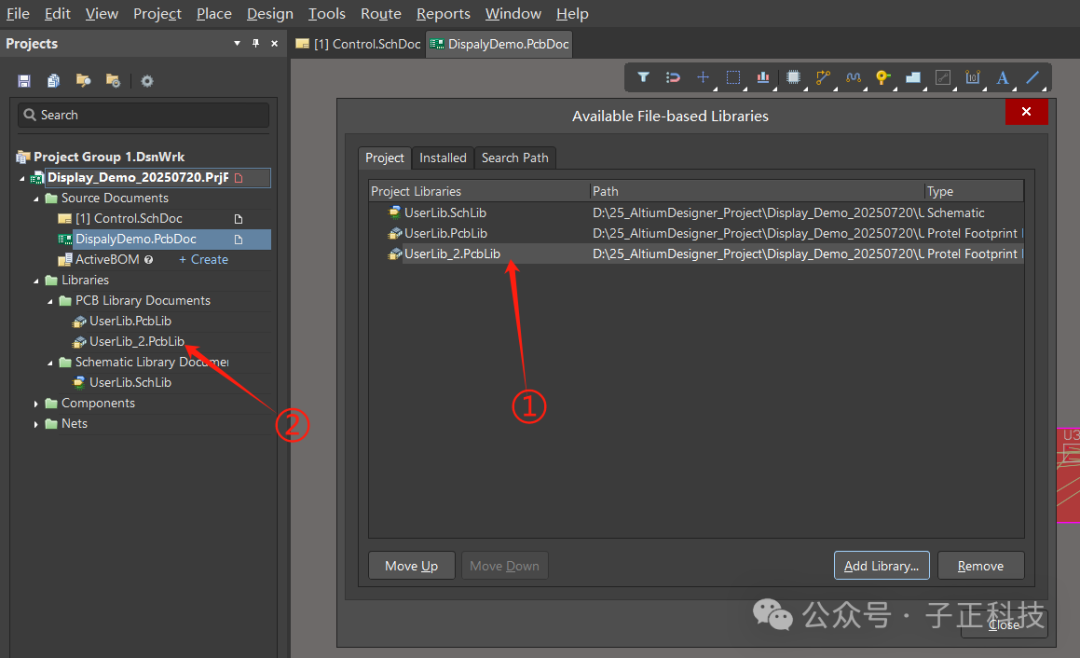Image resolution: width=1080 pixels, height=658 pixels.
Task: Open the Projects panel settings gear
Action: pyautogui.click(x=147, y=81)
